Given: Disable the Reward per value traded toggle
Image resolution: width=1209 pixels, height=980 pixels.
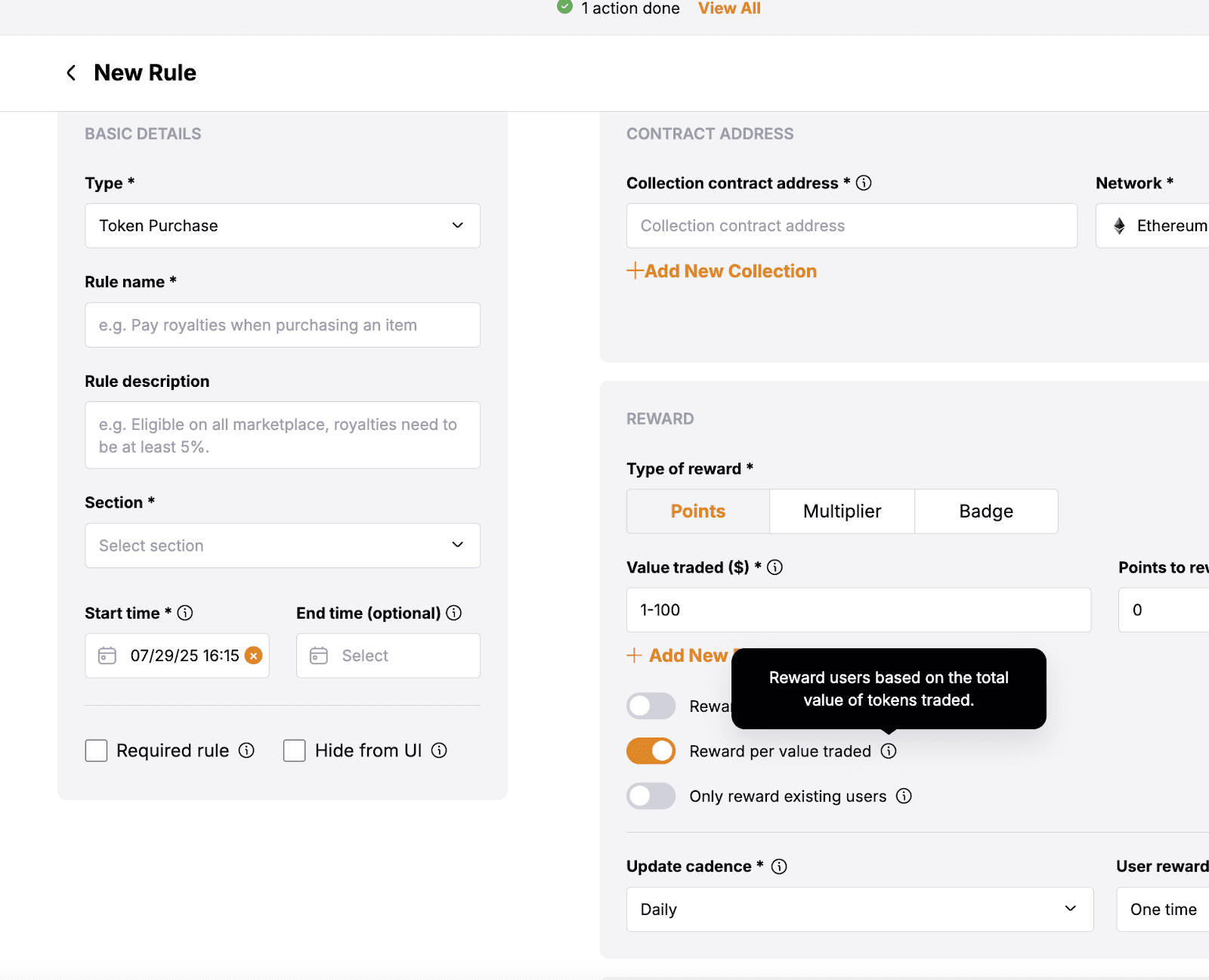Looking at the screenshot, I should 651,751.
